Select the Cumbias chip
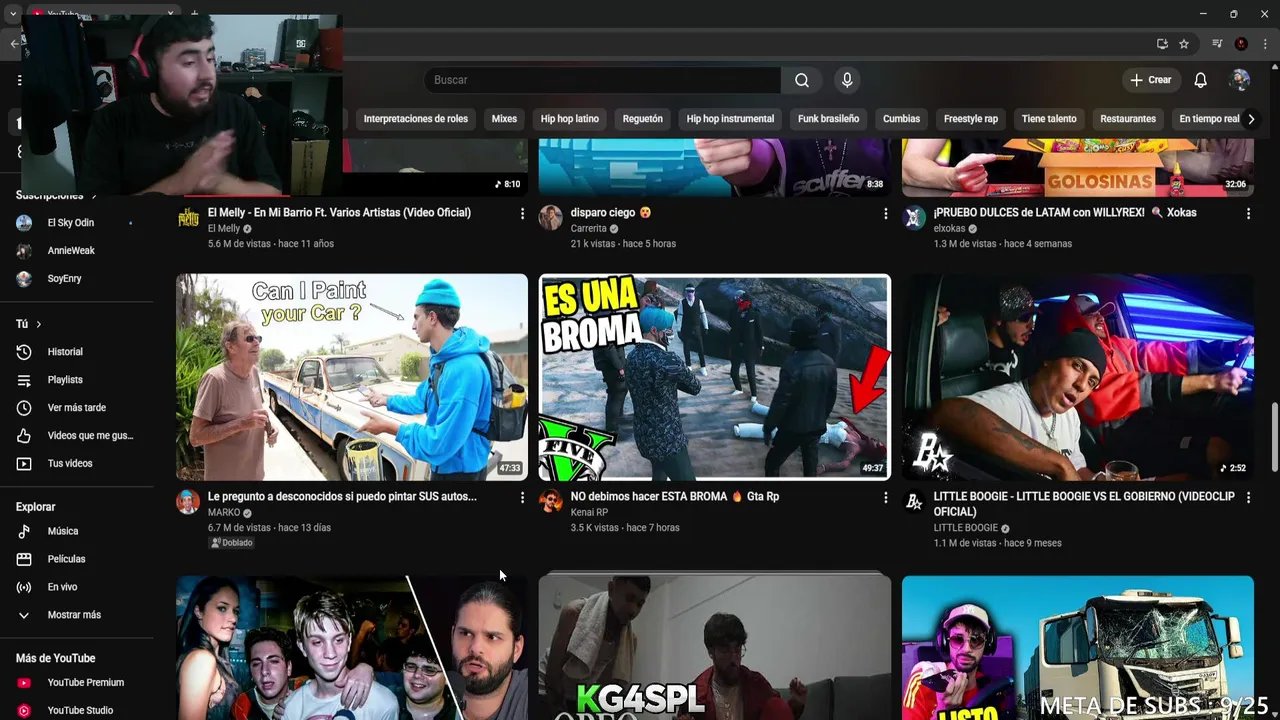Viewport: 1280px width, 720px height. tap(901, 119)
